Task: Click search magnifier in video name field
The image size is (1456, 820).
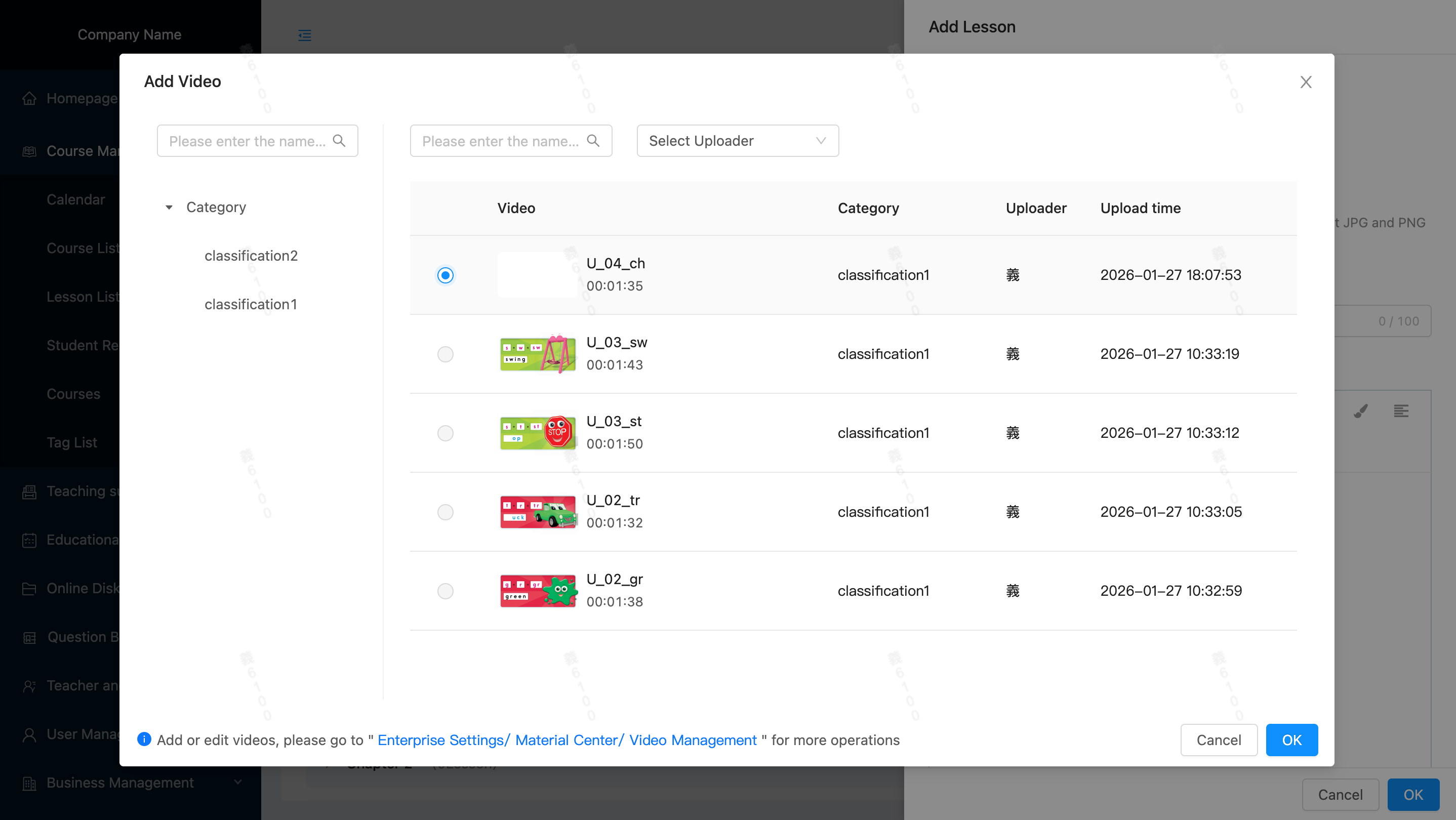Action: click(593, 141)
